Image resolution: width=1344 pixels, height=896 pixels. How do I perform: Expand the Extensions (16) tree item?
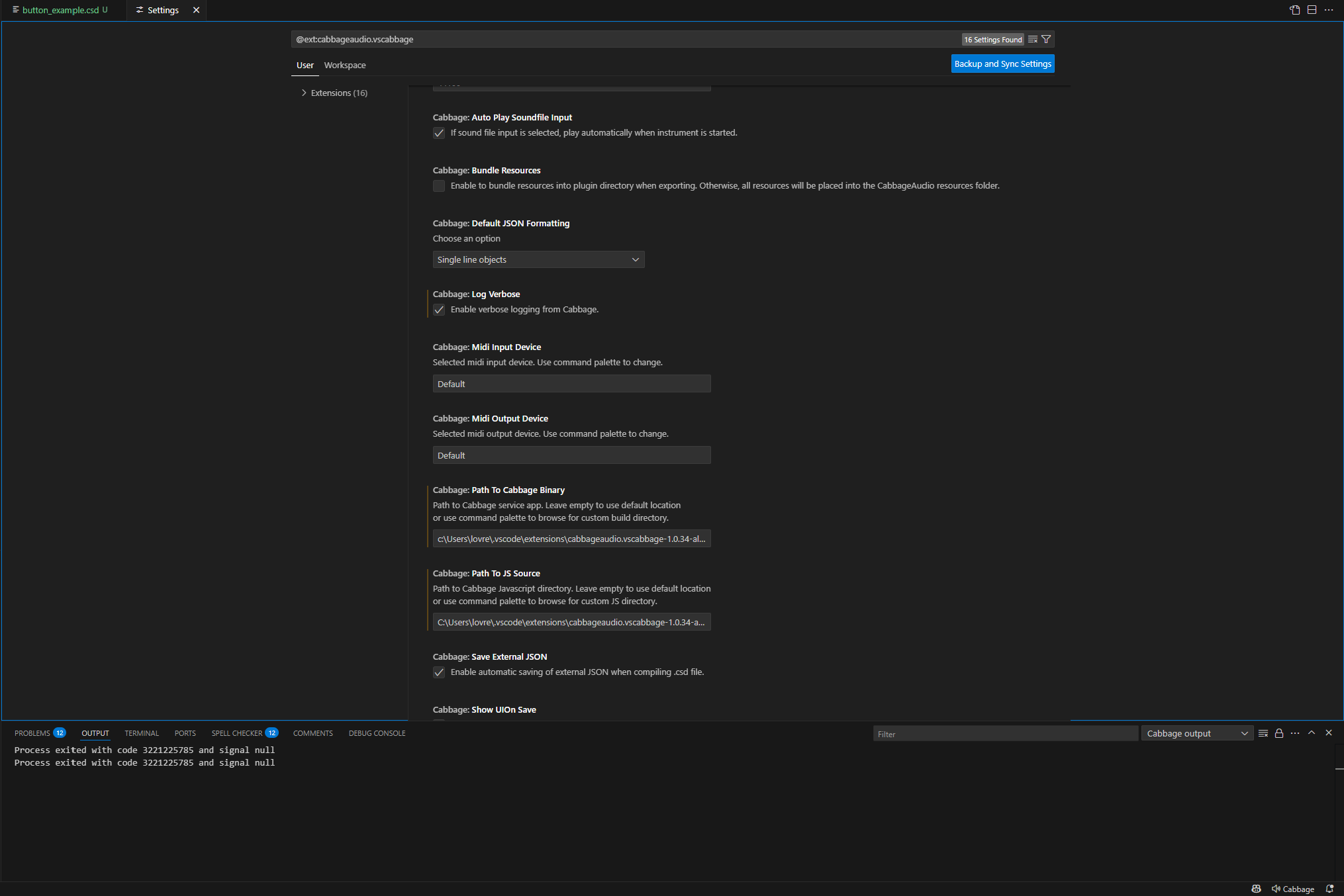point(334,93)
